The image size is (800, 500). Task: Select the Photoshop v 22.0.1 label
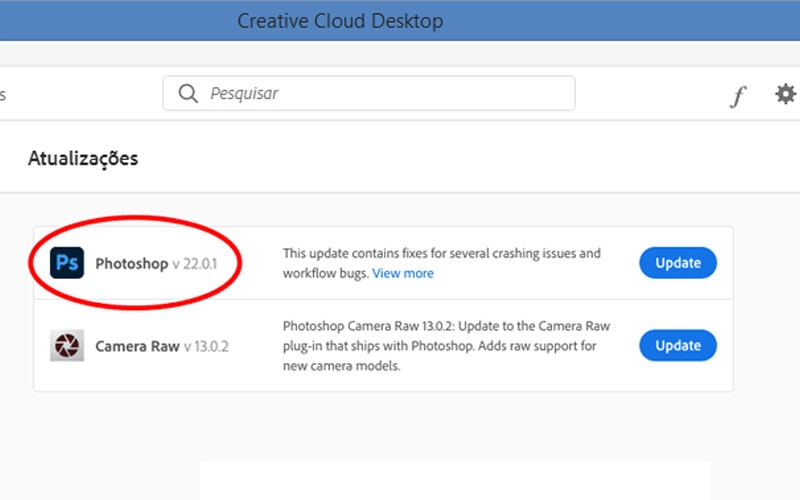pyautogui.click(x=156, y=264)
